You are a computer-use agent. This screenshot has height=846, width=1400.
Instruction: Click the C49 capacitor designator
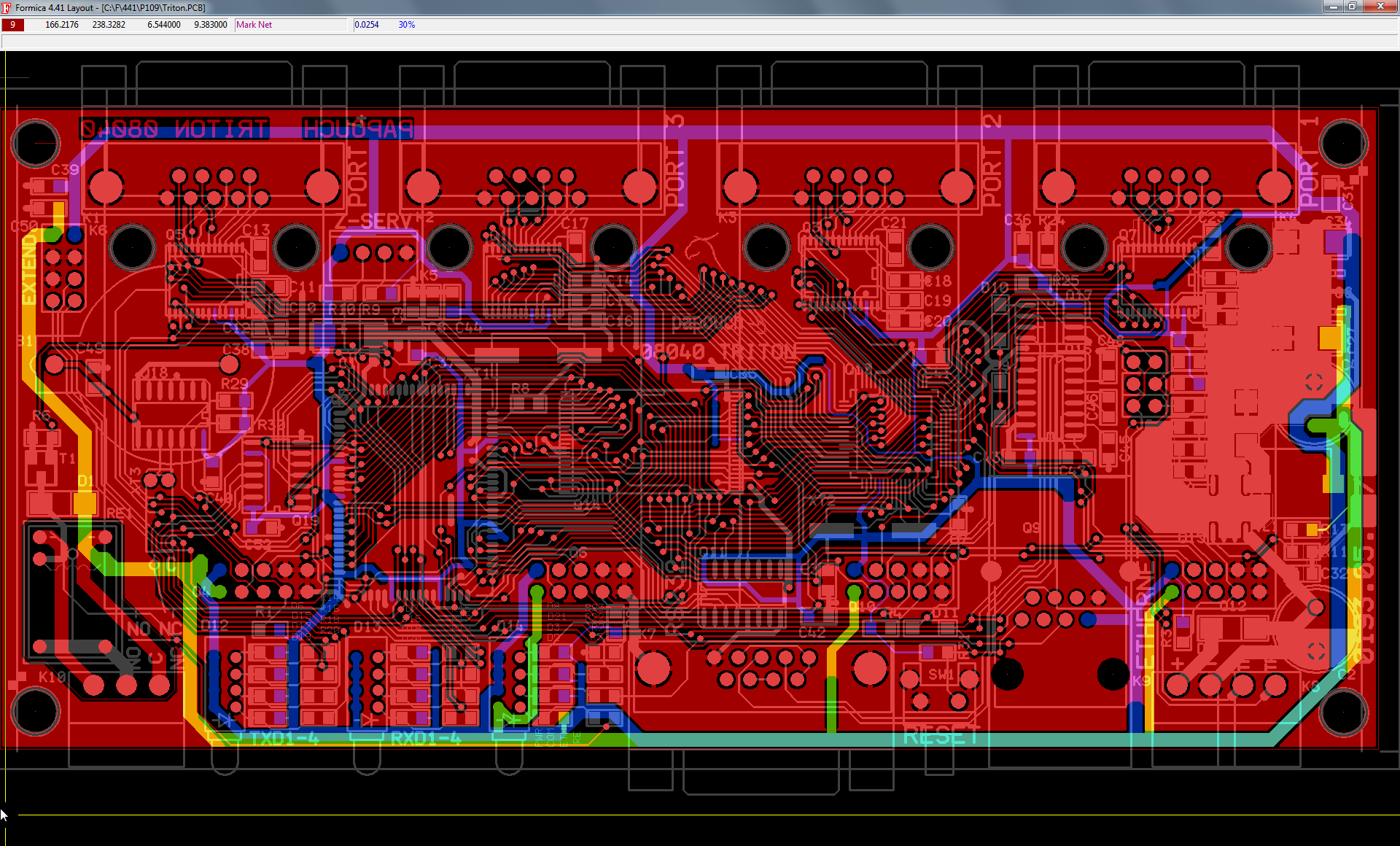[x=90, y=348]
